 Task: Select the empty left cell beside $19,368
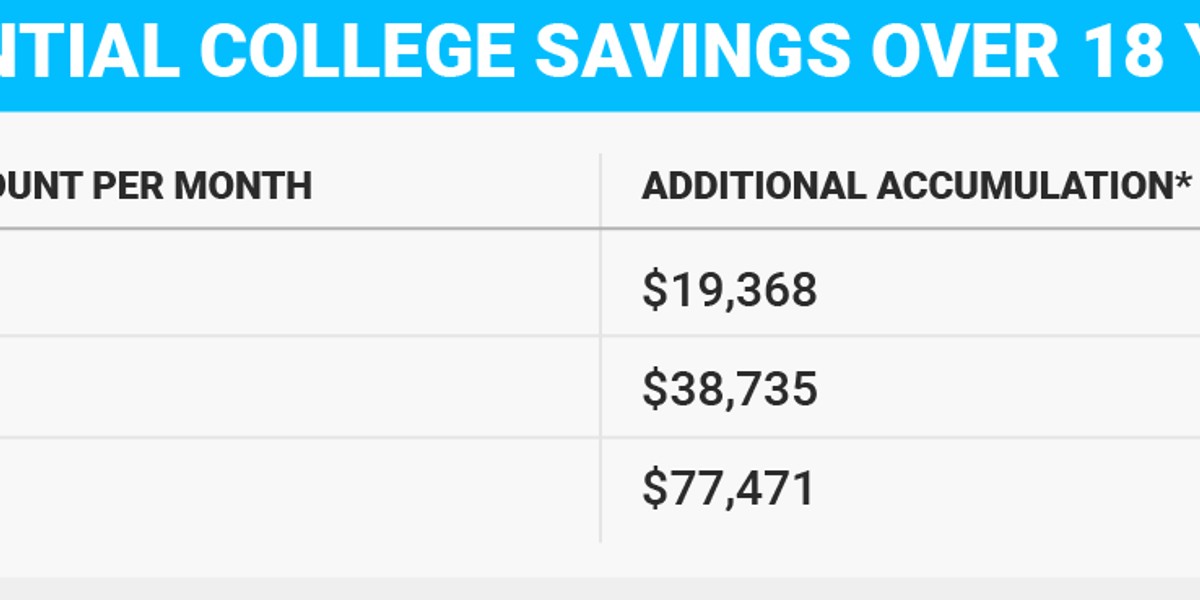coord(300,284)
